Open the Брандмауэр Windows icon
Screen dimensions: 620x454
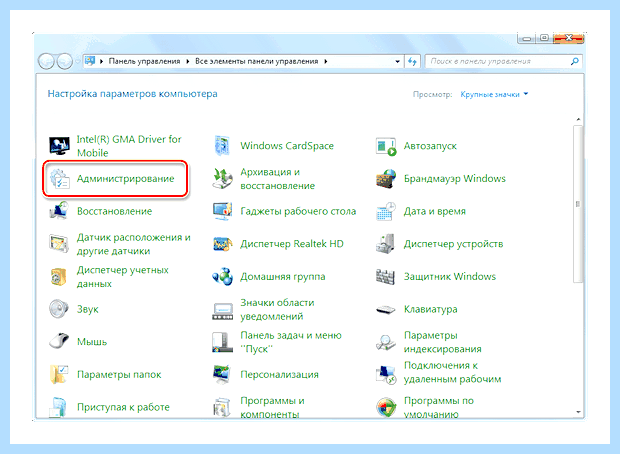(386, 179)
